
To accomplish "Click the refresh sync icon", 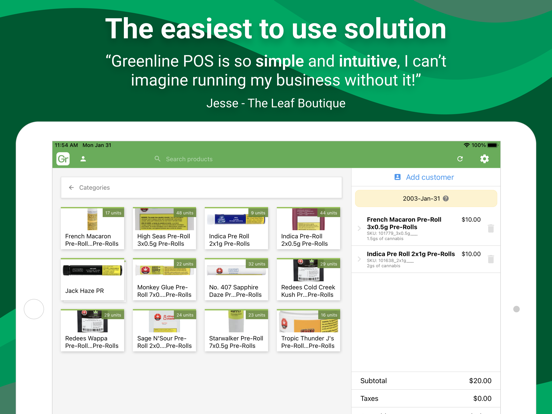I will (x=460, y=159).
